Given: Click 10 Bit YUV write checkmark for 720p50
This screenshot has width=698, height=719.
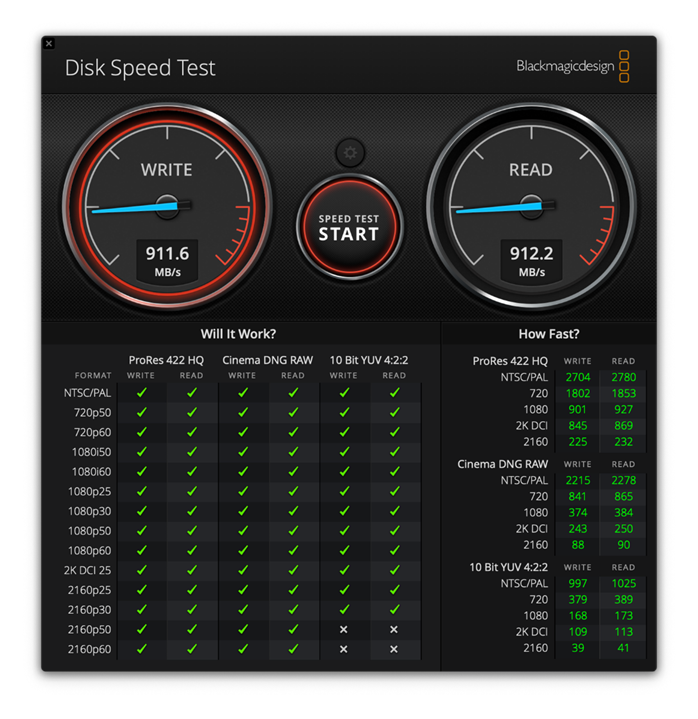Looking at the screenshot, I should click(x=343, y=413).
